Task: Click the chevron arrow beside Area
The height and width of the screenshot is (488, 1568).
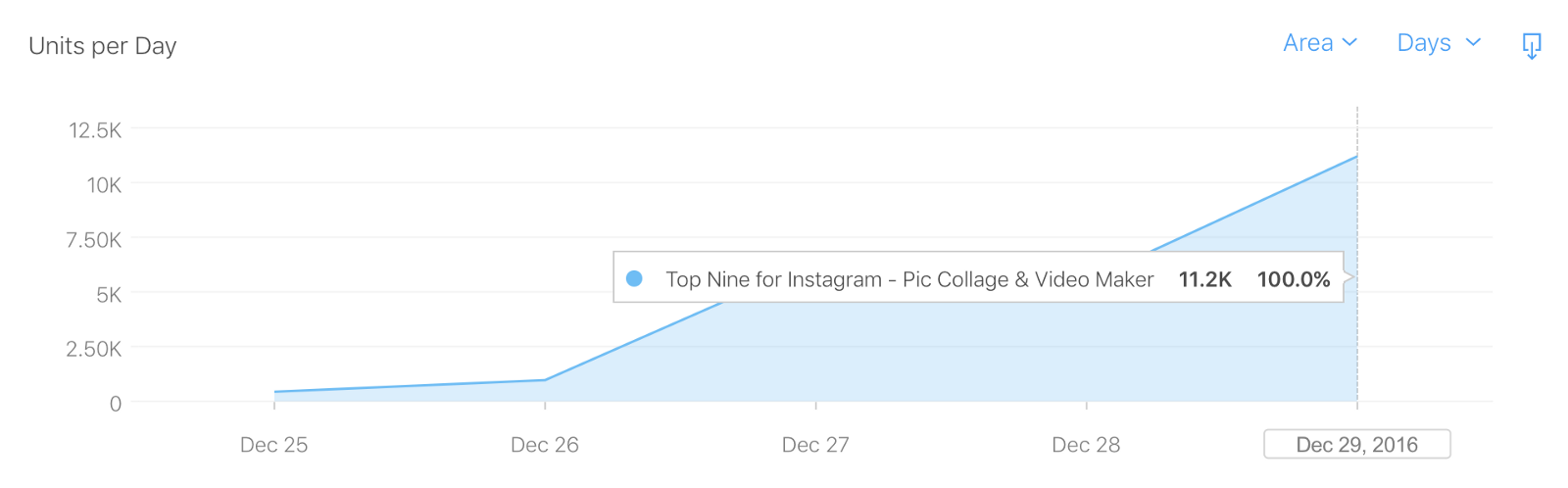Action: (x=1349, y=43)
